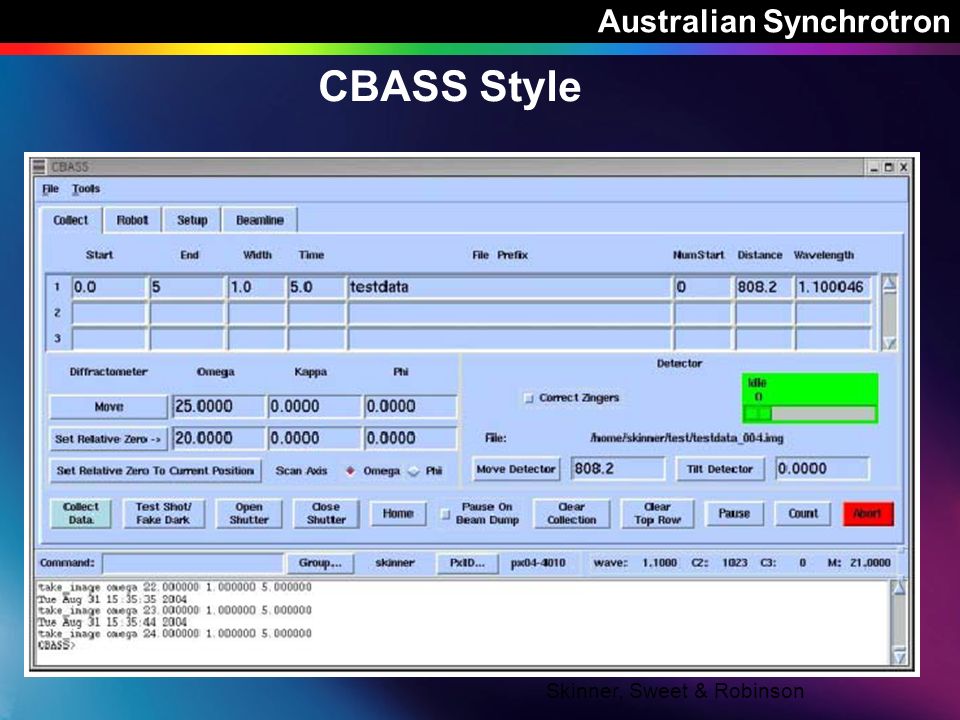Screen dimensions: 960x720
Task: Click the File Prefix field testdata
Action: coord(509,287)
